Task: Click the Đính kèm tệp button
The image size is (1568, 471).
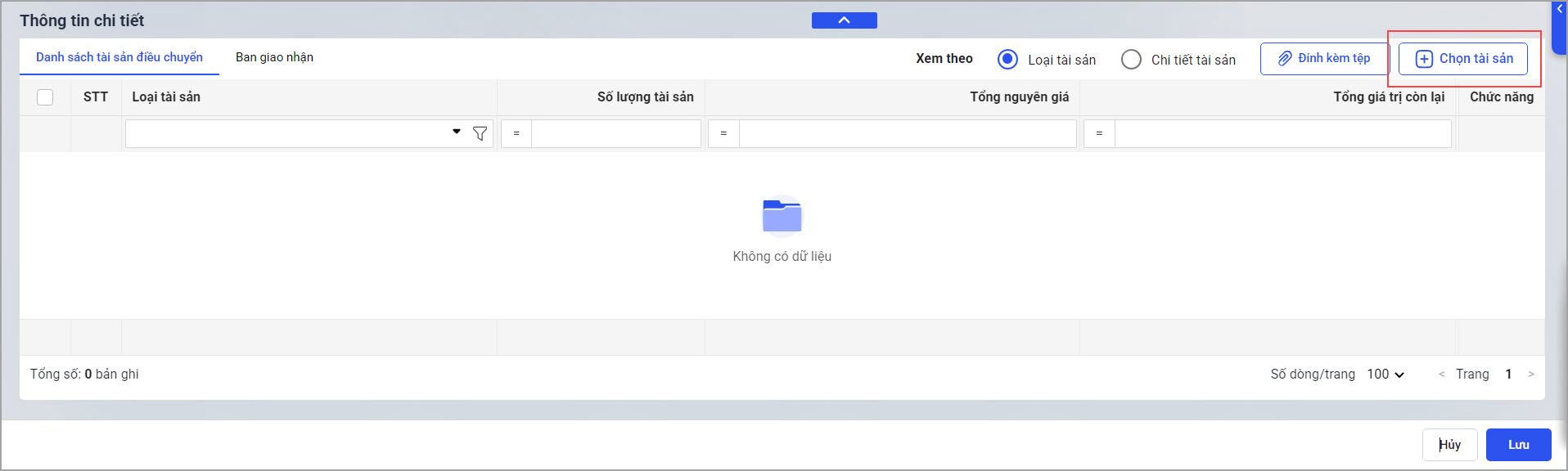Action: coord(1324,59)
